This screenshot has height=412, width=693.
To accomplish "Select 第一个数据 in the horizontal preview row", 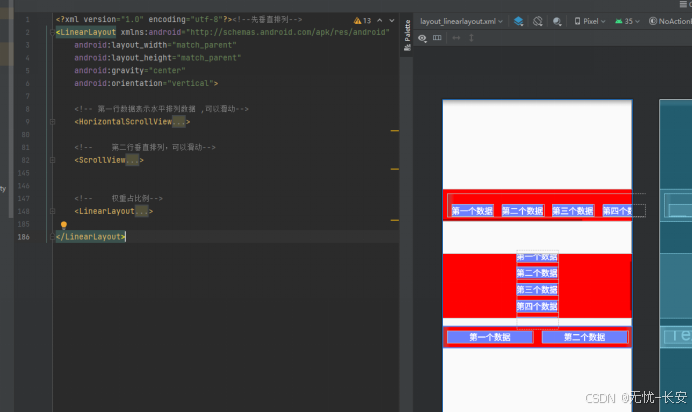I will pos(472,211).
